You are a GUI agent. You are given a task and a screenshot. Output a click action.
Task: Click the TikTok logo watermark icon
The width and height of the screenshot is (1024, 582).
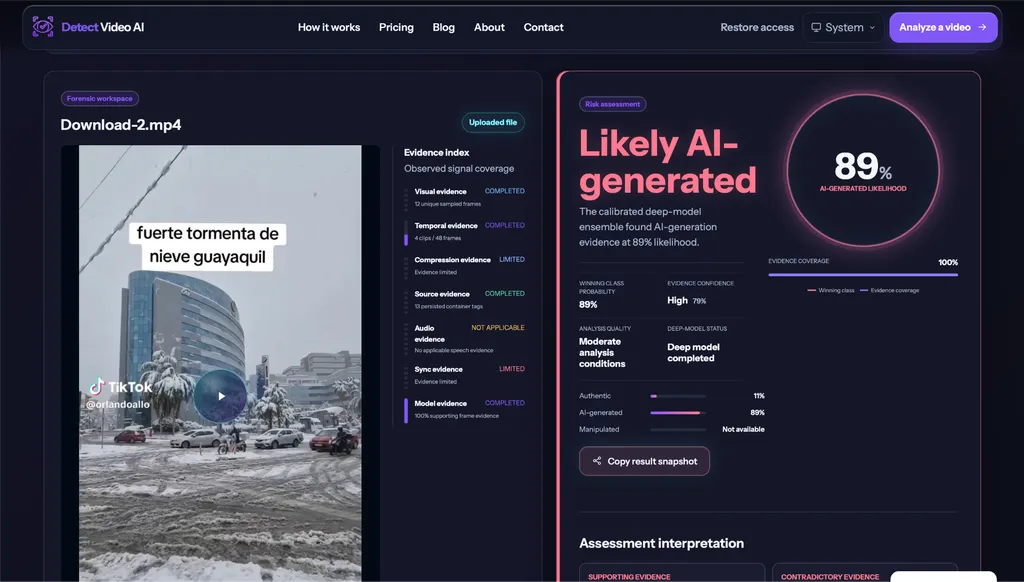(x=97, y=386)
